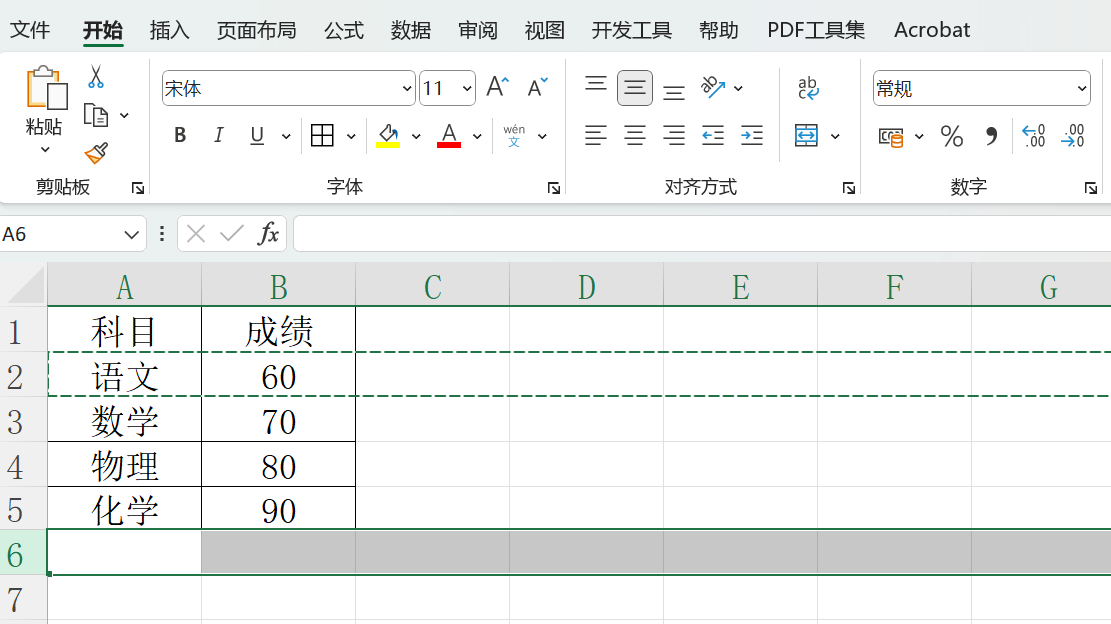Screen dimensions: 1111x624
Task: Decrease font size with smaller A
Action: tap(537, 88)
